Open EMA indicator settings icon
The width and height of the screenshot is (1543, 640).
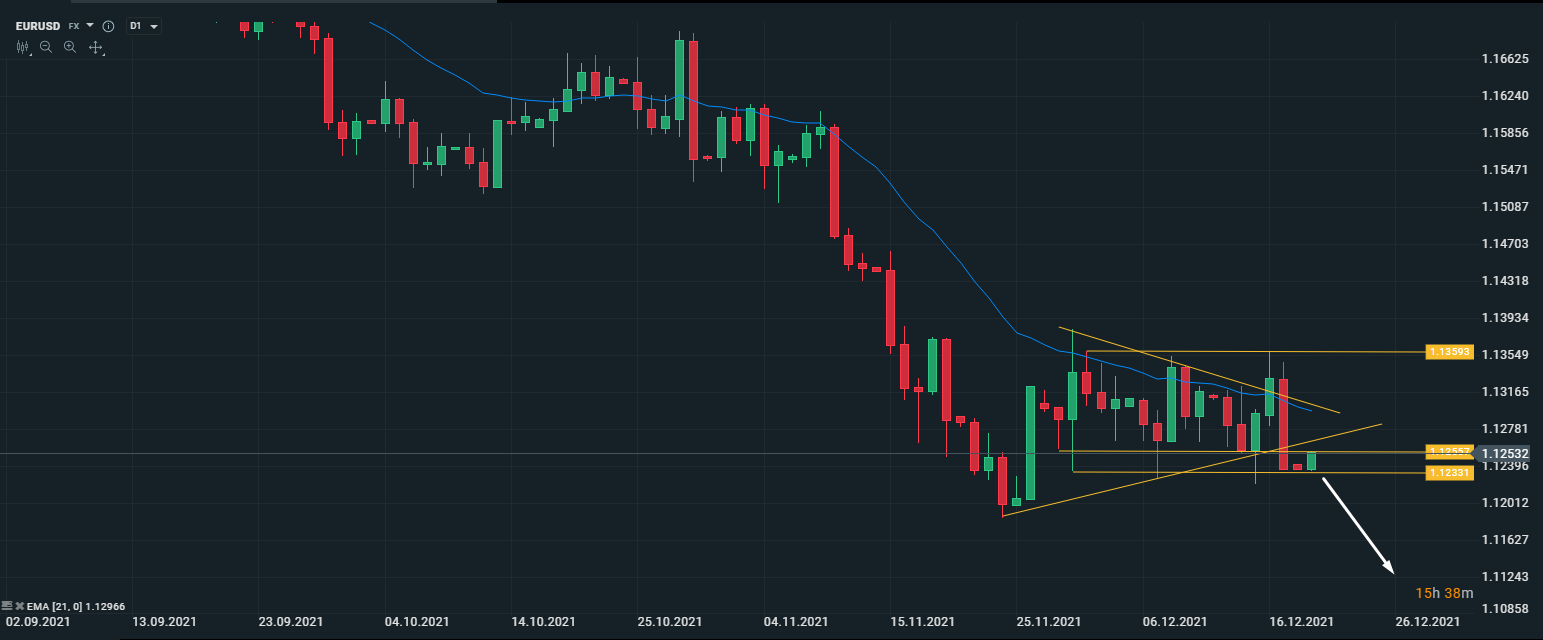[8, 606]
